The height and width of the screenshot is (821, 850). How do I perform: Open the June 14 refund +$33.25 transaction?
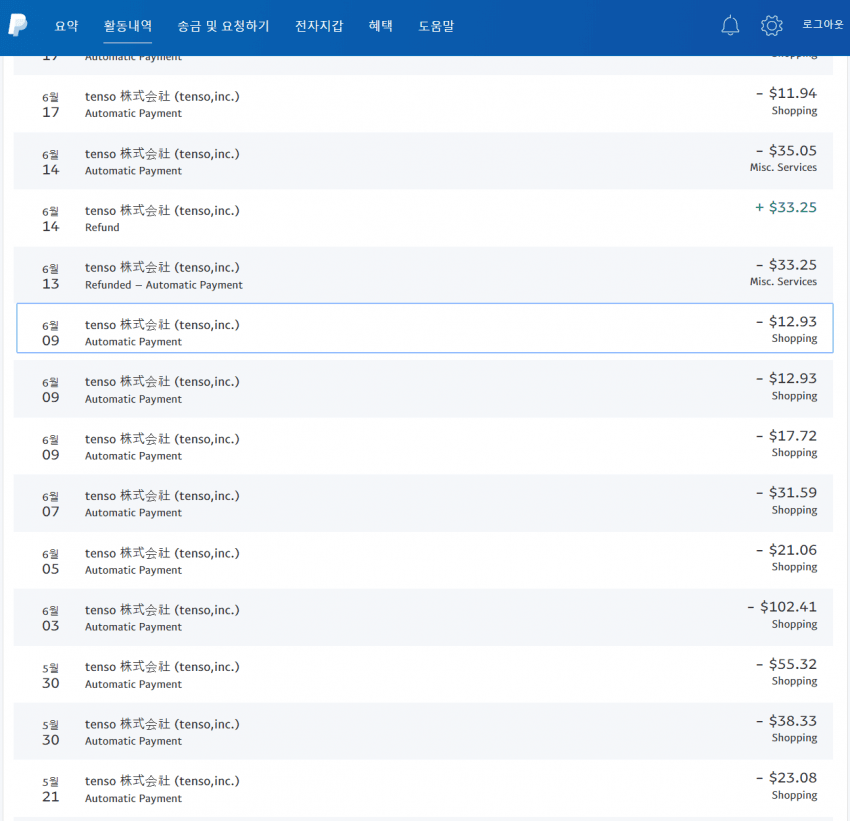pyautogui.click(x=423, y=218)
